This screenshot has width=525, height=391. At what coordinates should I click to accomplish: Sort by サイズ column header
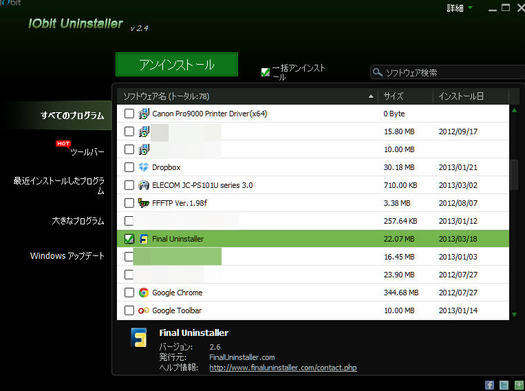tap(405, 96)
